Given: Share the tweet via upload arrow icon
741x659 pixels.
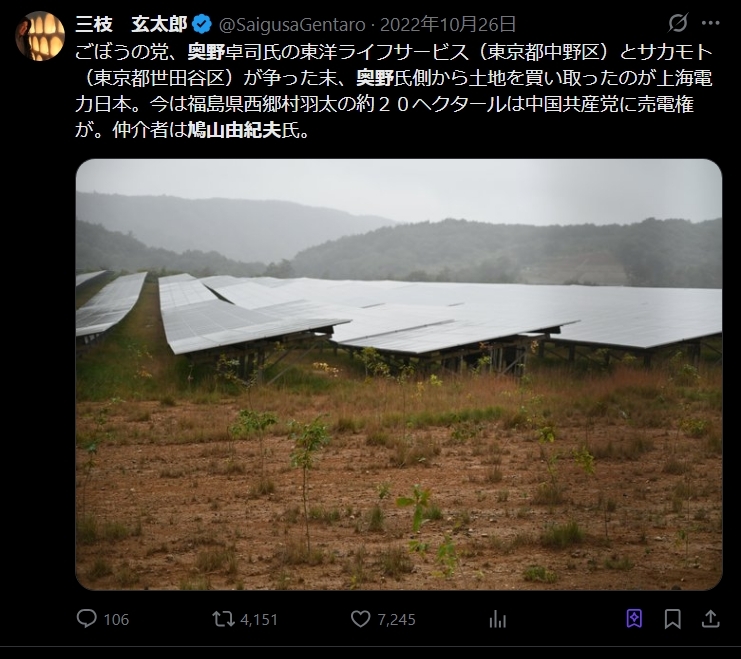Looking at the screenshot, I should coord(709,619).
